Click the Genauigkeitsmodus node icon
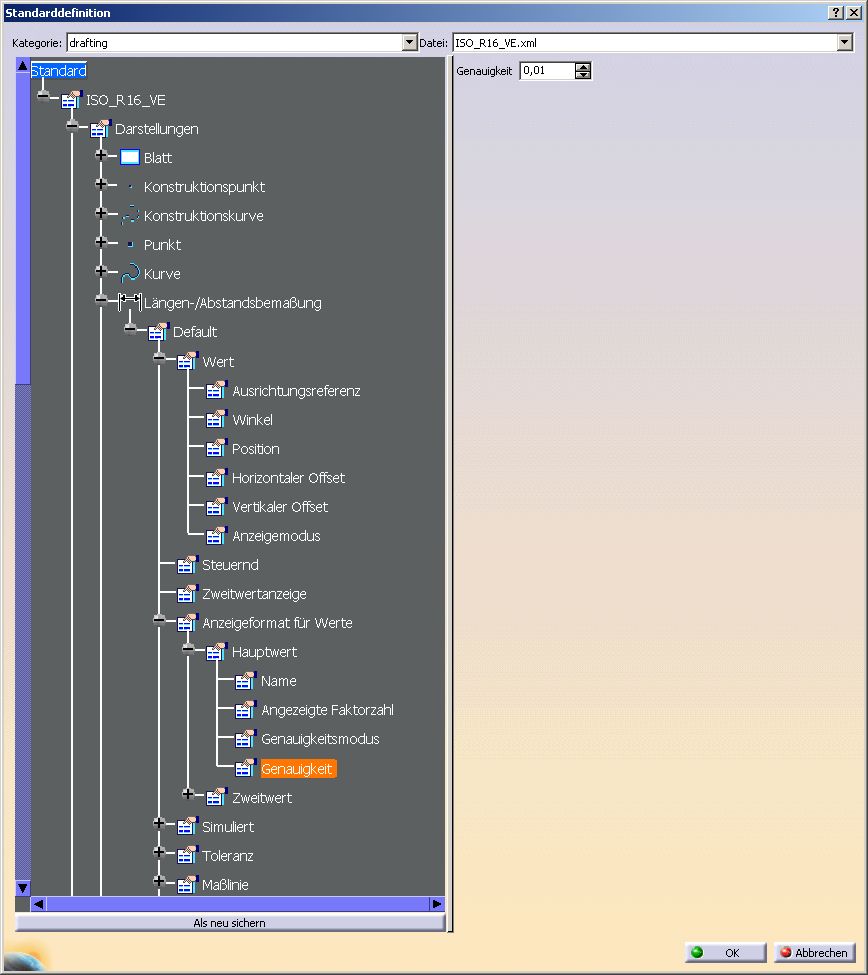The width and height of the screenshot is (868, 975). click(x=246, y=738)
